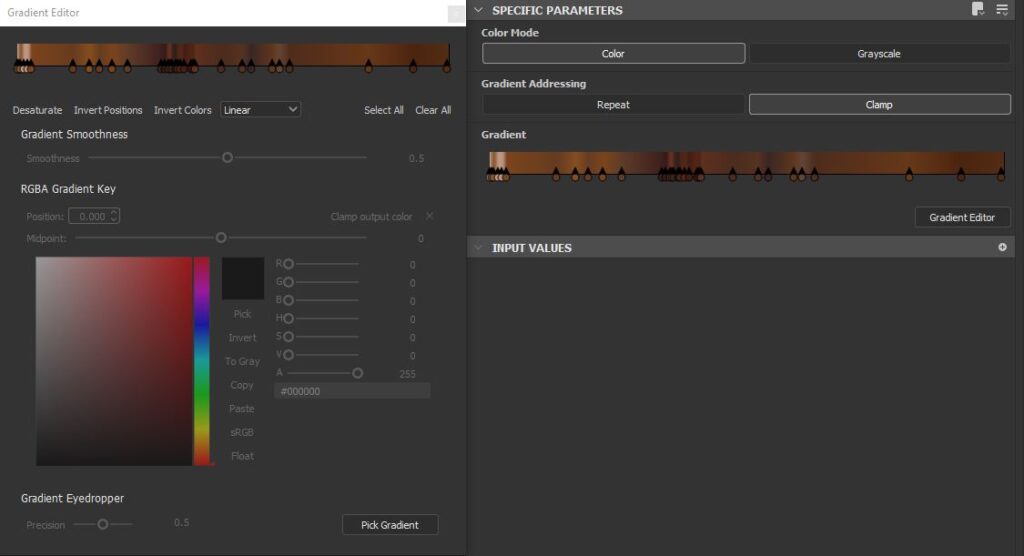This screenshot has width=1024, height=556.
Task: Select last gradient key in Specific Parameters gradient
Action: click(1000, 174)
